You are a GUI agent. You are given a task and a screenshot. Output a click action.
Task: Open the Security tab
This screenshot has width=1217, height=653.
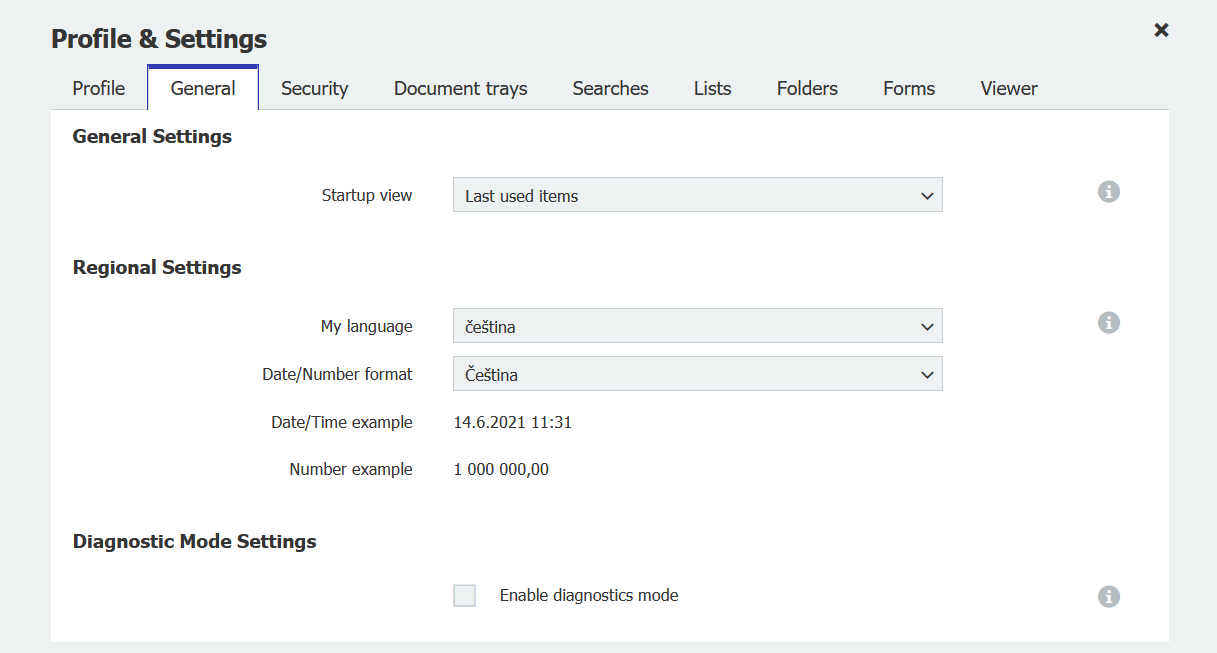pyautogui.click(x=314, y=88)
